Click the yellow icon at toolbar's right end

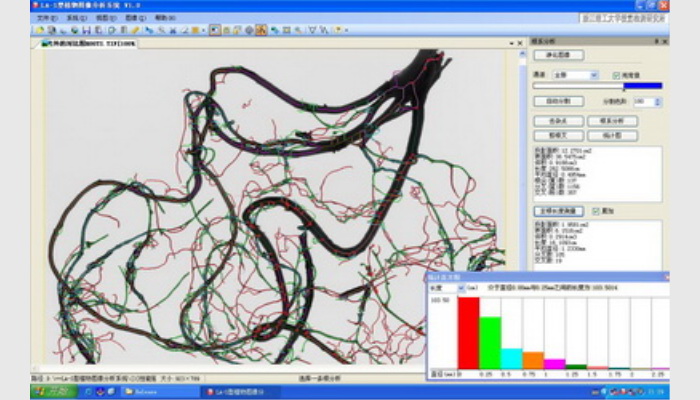339,30
